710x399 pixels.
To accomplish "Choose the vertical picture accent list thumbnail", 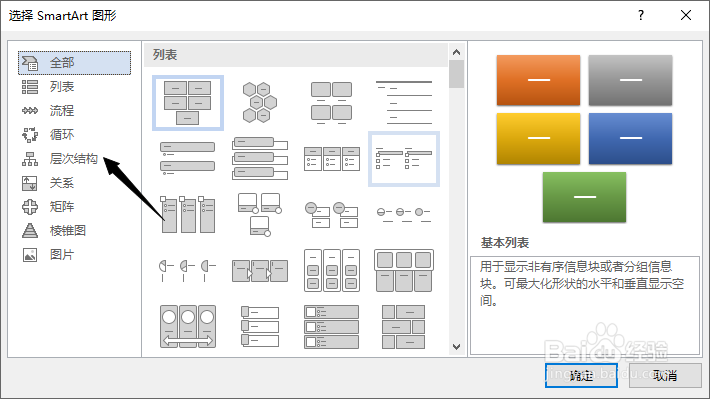I will coord(331,327).
